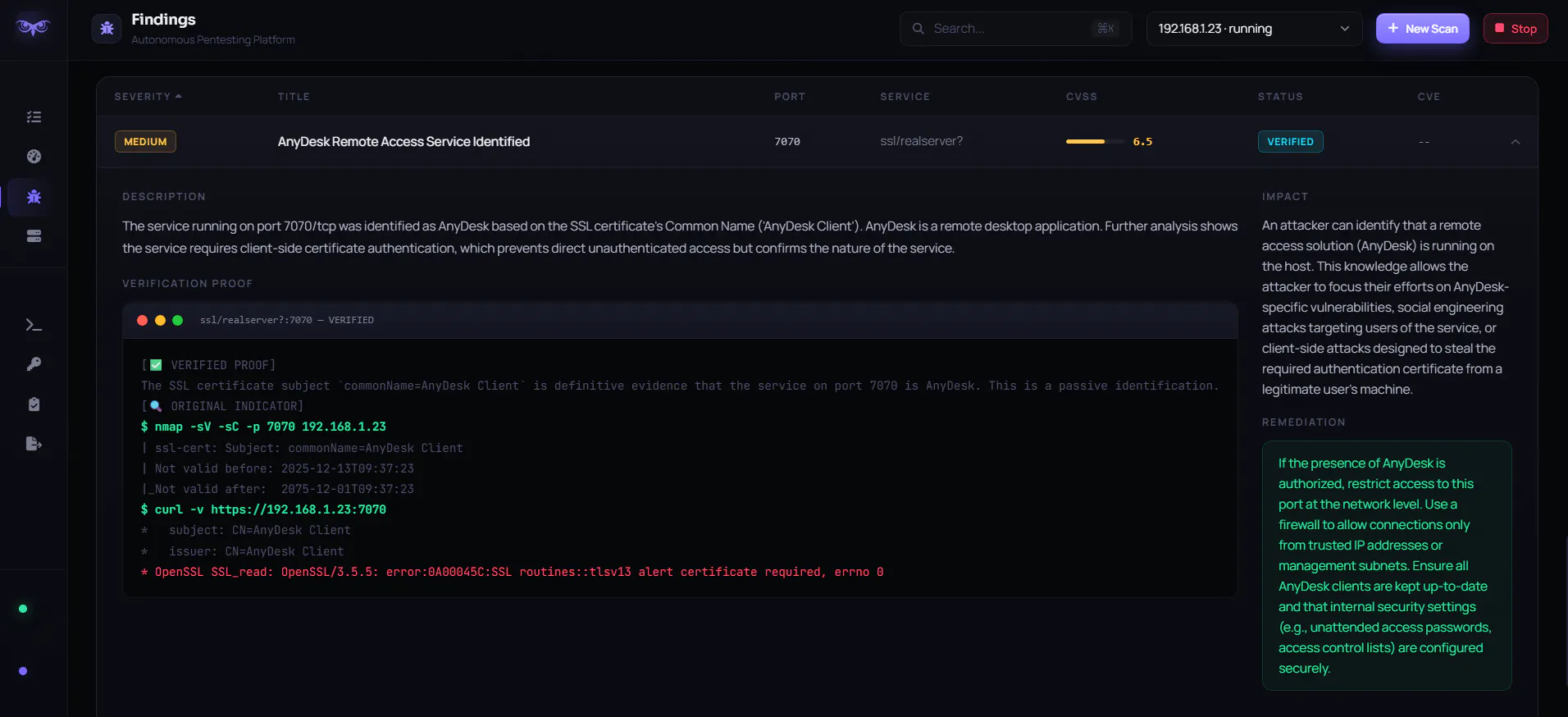Open the 192.168.1.23 running target dropdown
Screen dimensions: 1568x717
[1254, 29]
